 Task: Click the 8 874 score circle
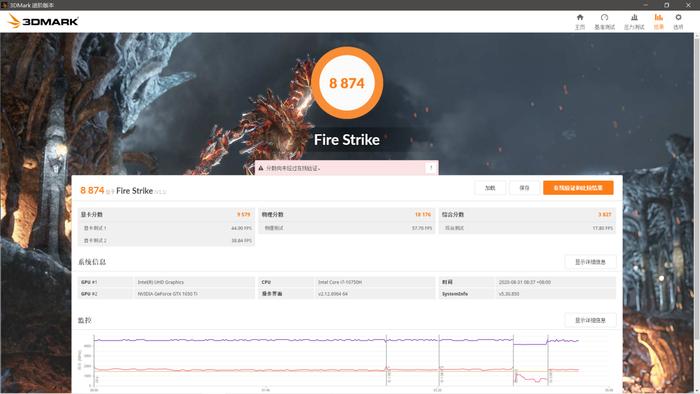[347, 83]
